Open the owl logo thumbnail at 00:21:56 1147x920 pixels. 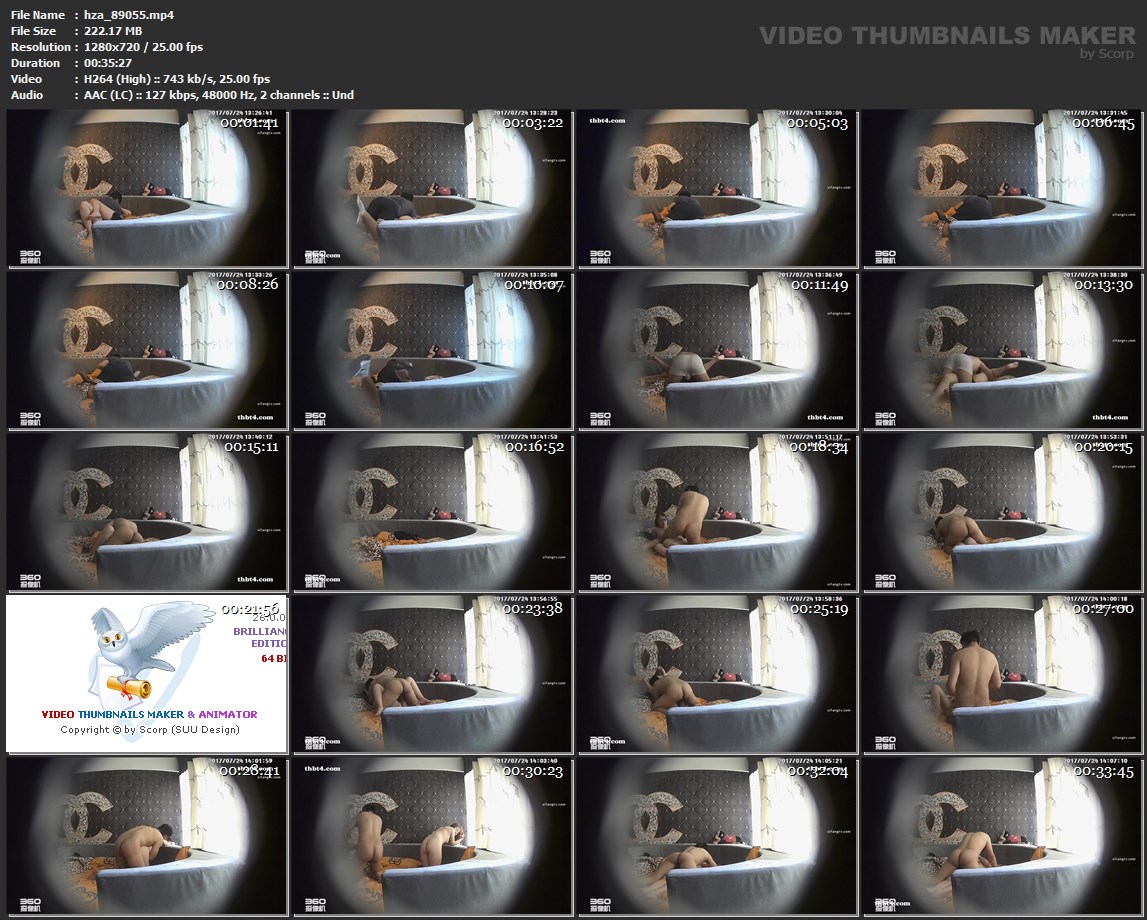coord(147,674)
